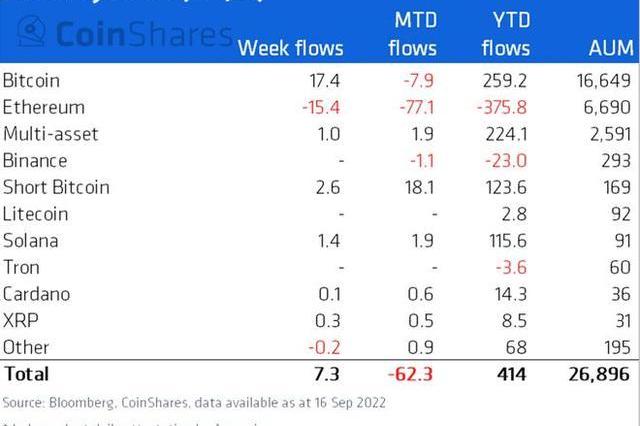Screen dimensions: 640x426
Task: Click the Total AUM value 26,896
Action: (x=599, y=374)
